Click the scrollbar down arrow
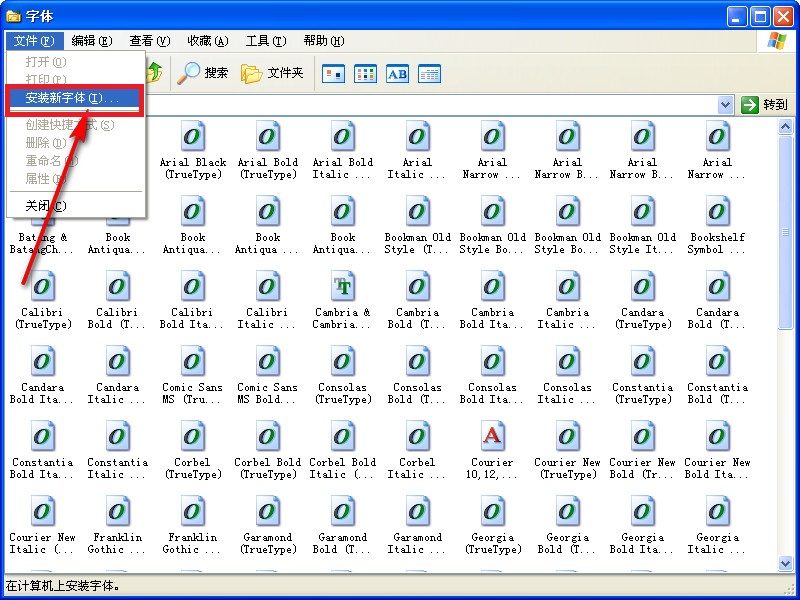Screen dimensions: 800x600 [785, 563]
